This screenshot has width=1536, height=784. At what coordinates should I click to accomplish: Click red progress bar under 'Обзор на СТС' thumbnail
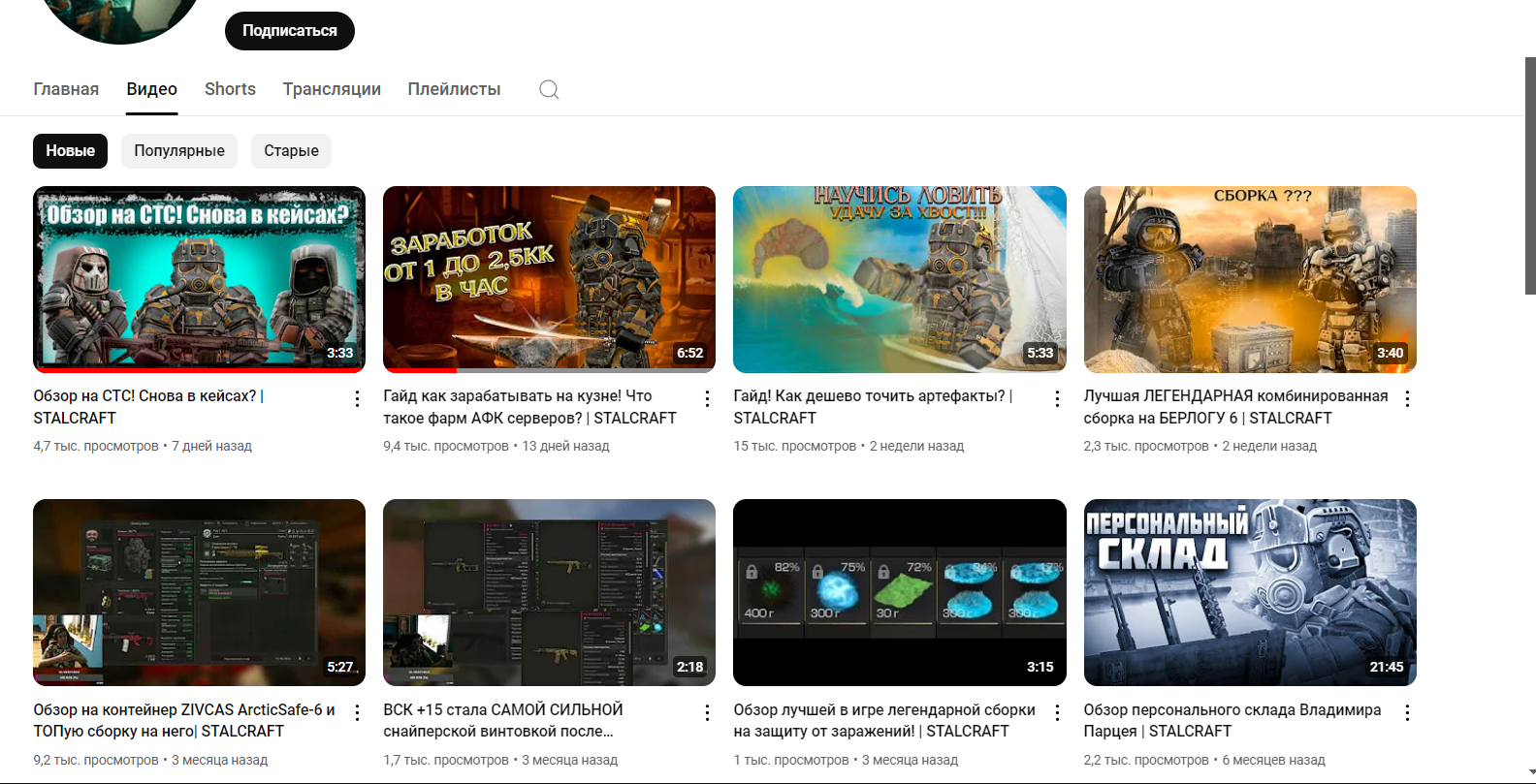(199, 370)
